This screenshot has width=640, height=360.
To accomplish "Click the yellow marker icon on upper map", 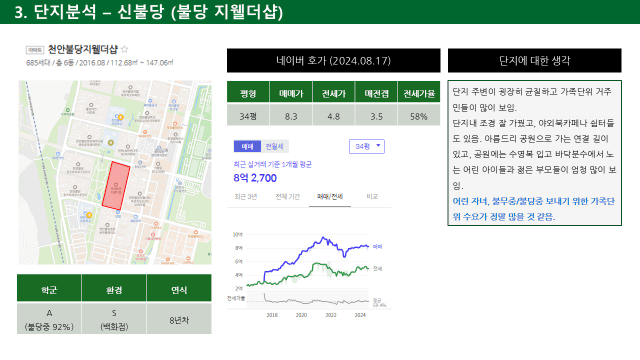I will [120, 118].
